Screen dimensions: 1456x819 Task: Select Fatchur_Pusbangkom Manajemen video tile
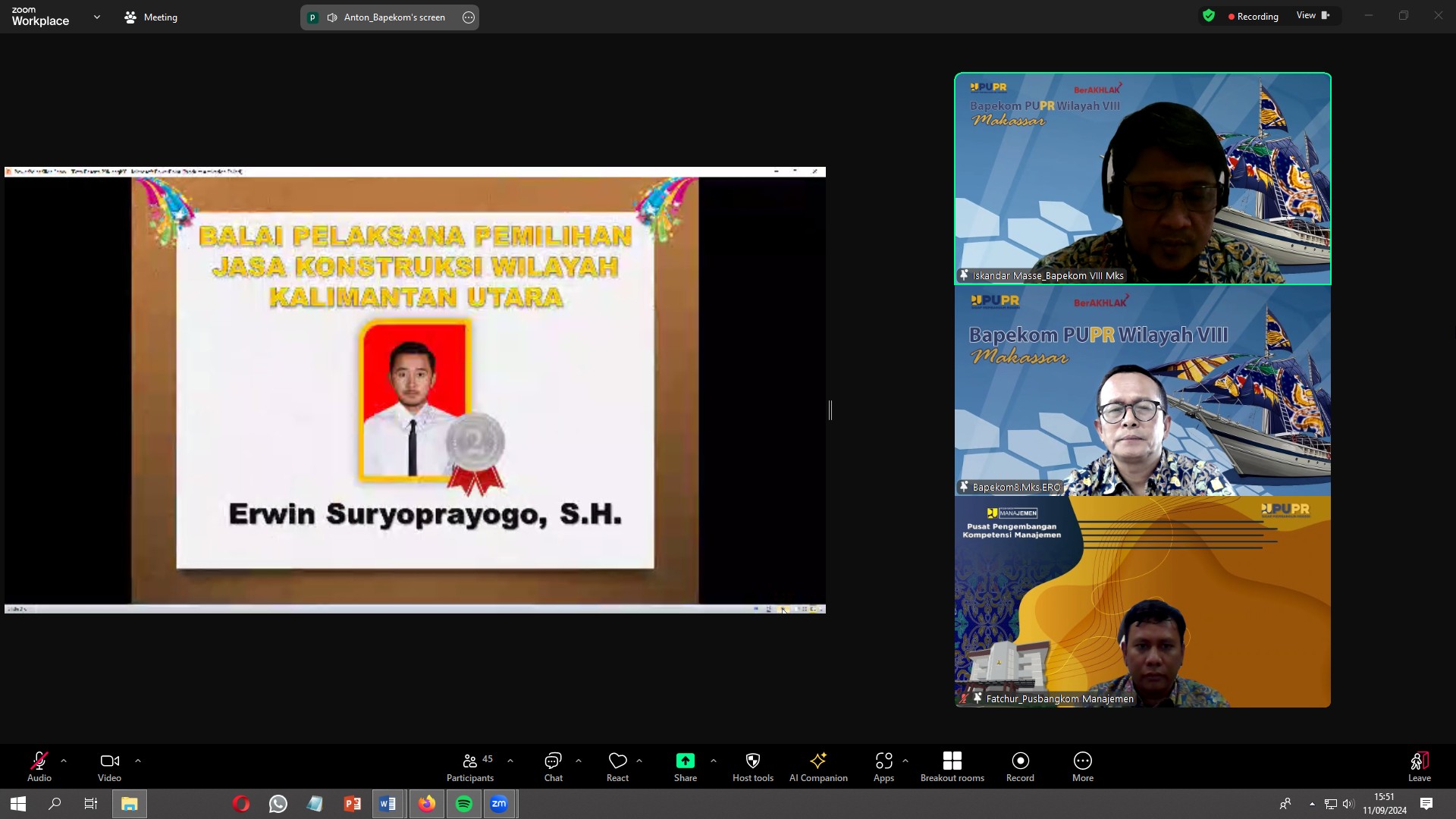pyautogui.click(x=1143, y=602)
